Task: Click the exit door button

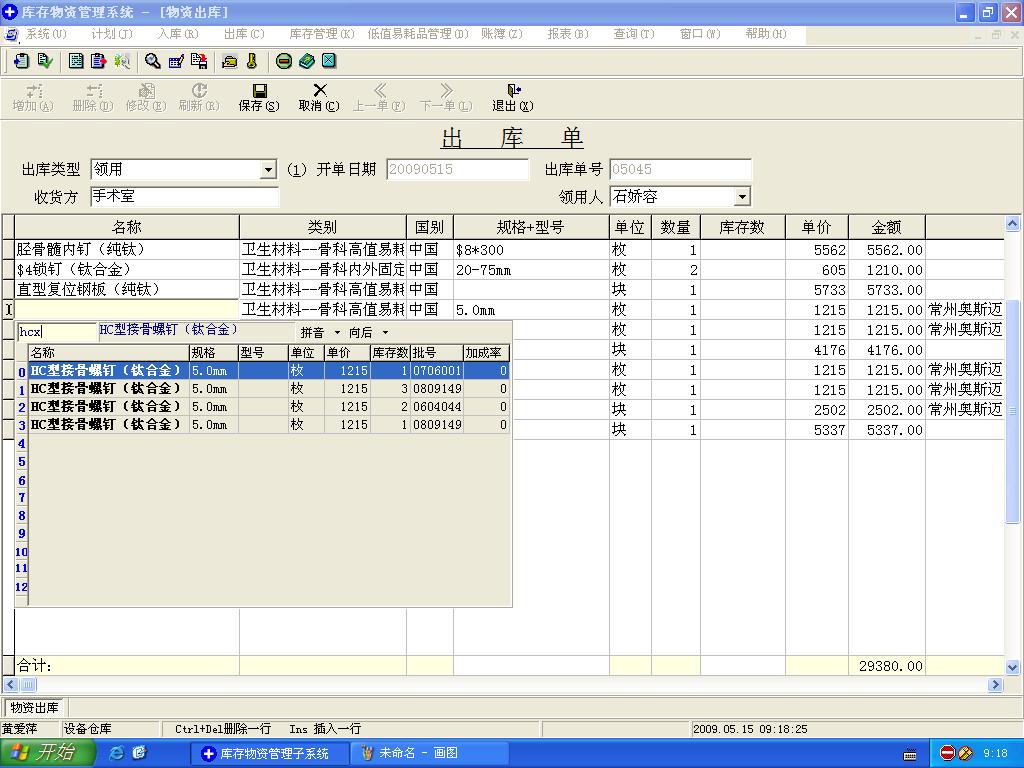Action: [x=513, y=97]
